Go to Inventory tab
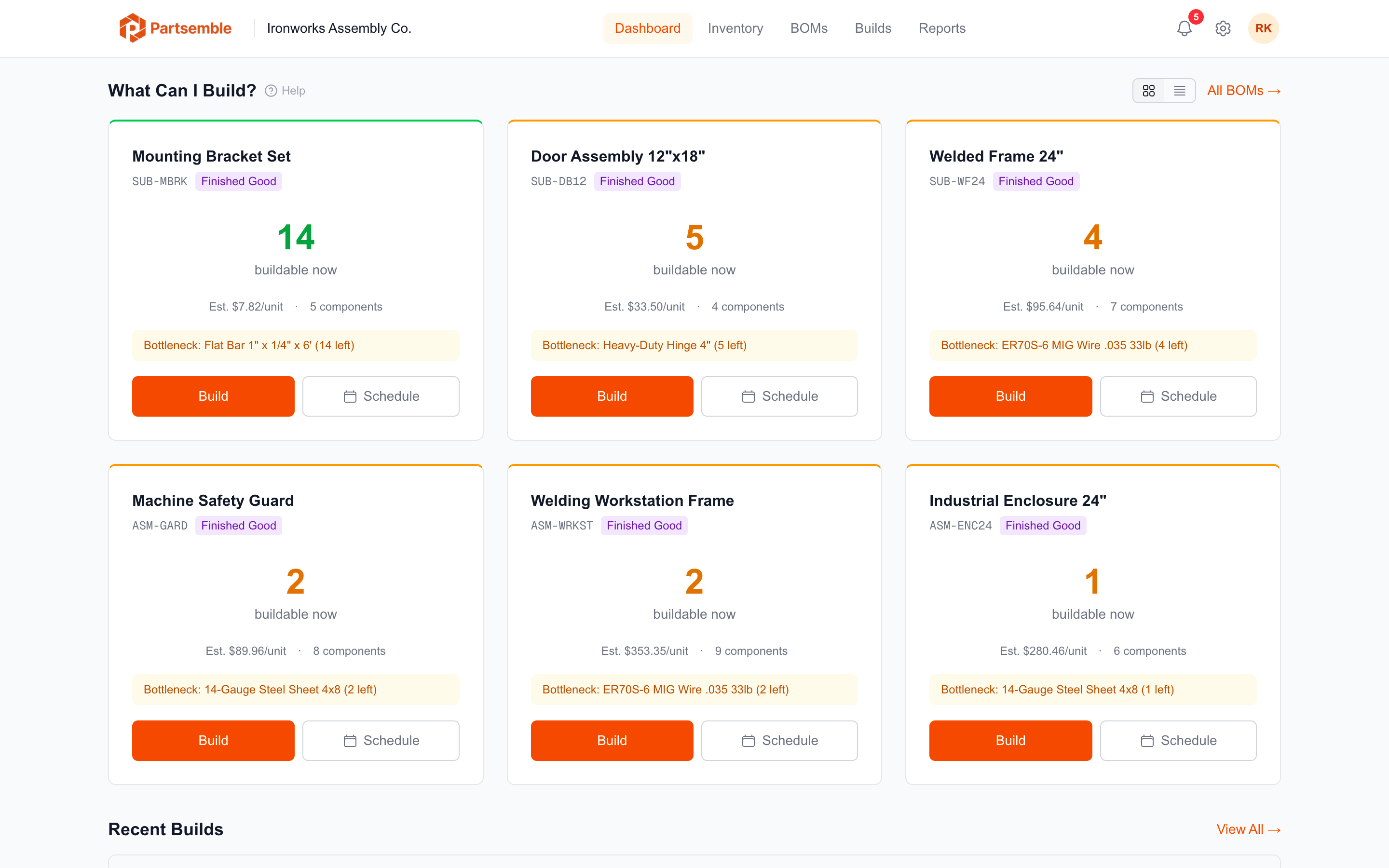The image size is (1389, 868). [735, 28]
